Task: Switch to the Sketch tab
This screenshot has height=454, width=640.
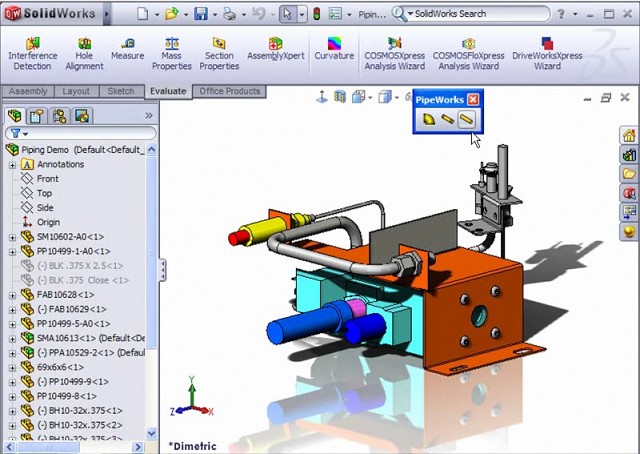Action: (121, 91)
